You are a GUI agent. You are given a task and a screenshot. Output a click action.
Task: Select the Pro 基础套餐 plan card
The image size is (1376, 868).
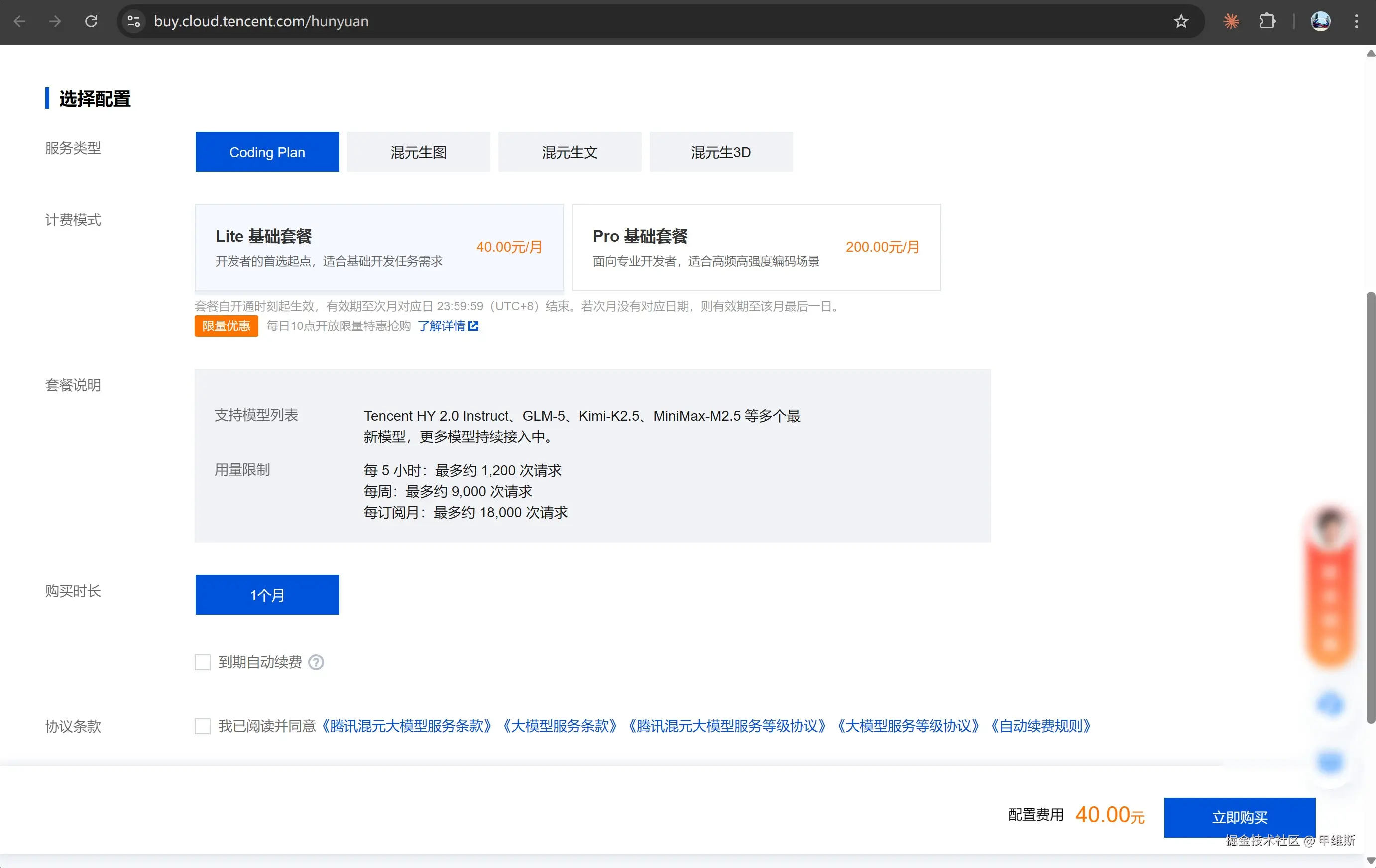click(x=756, y=247)
